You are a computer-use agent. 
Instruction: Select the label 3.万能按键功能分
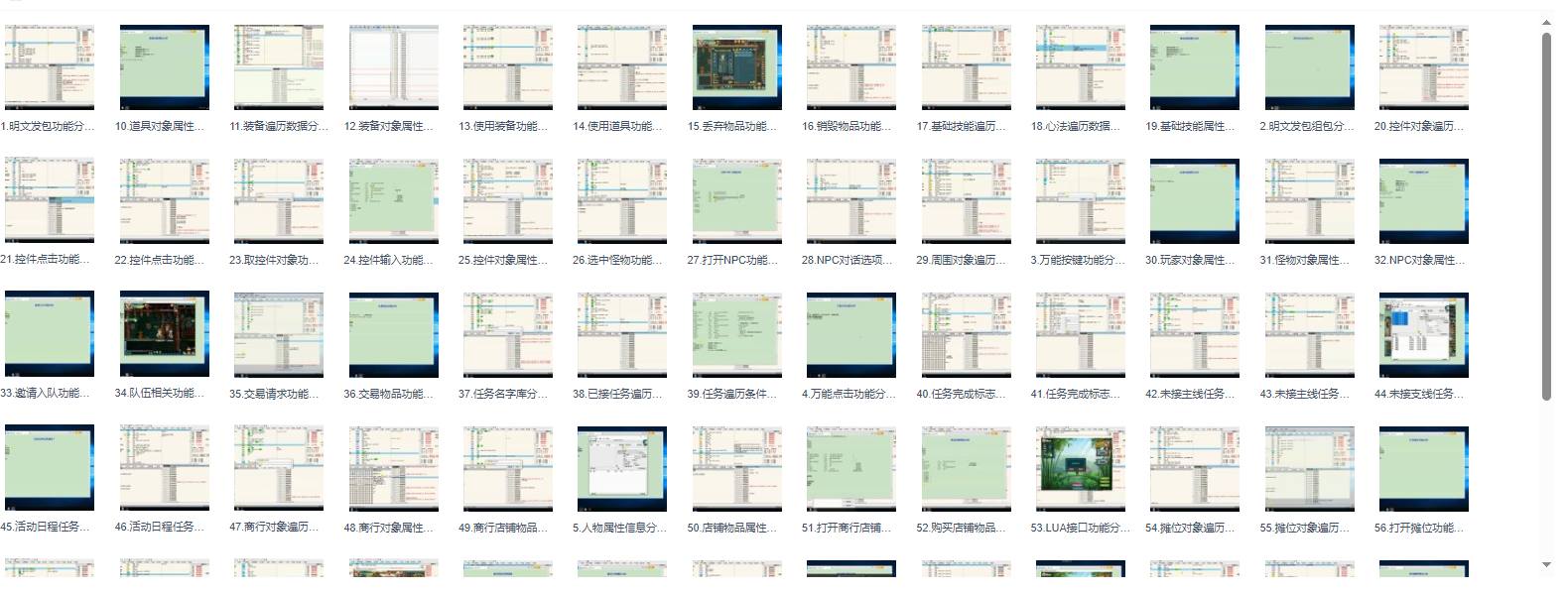[1077, 260]
